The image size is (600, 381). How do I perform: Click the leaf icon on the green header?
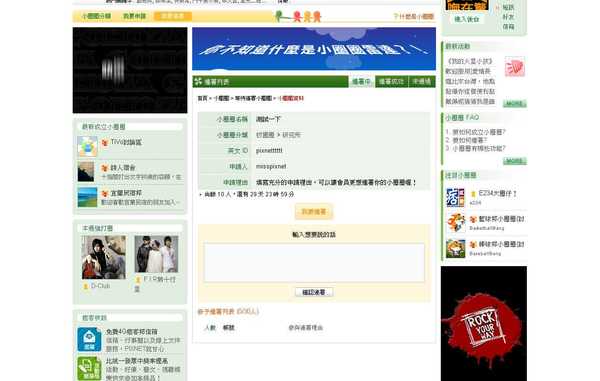point(198,81)
